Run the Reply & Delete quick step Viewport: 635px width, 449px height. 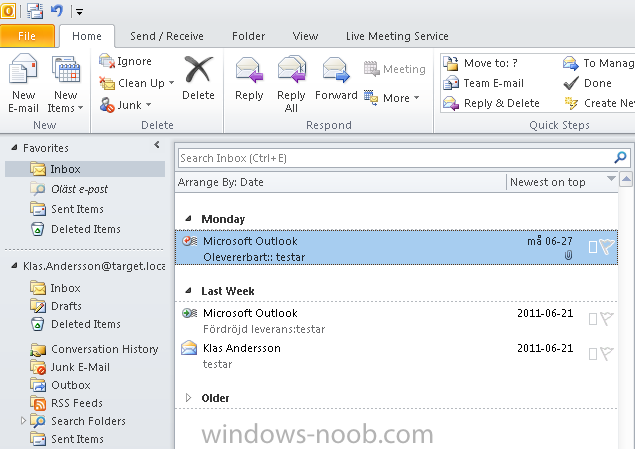491,103
